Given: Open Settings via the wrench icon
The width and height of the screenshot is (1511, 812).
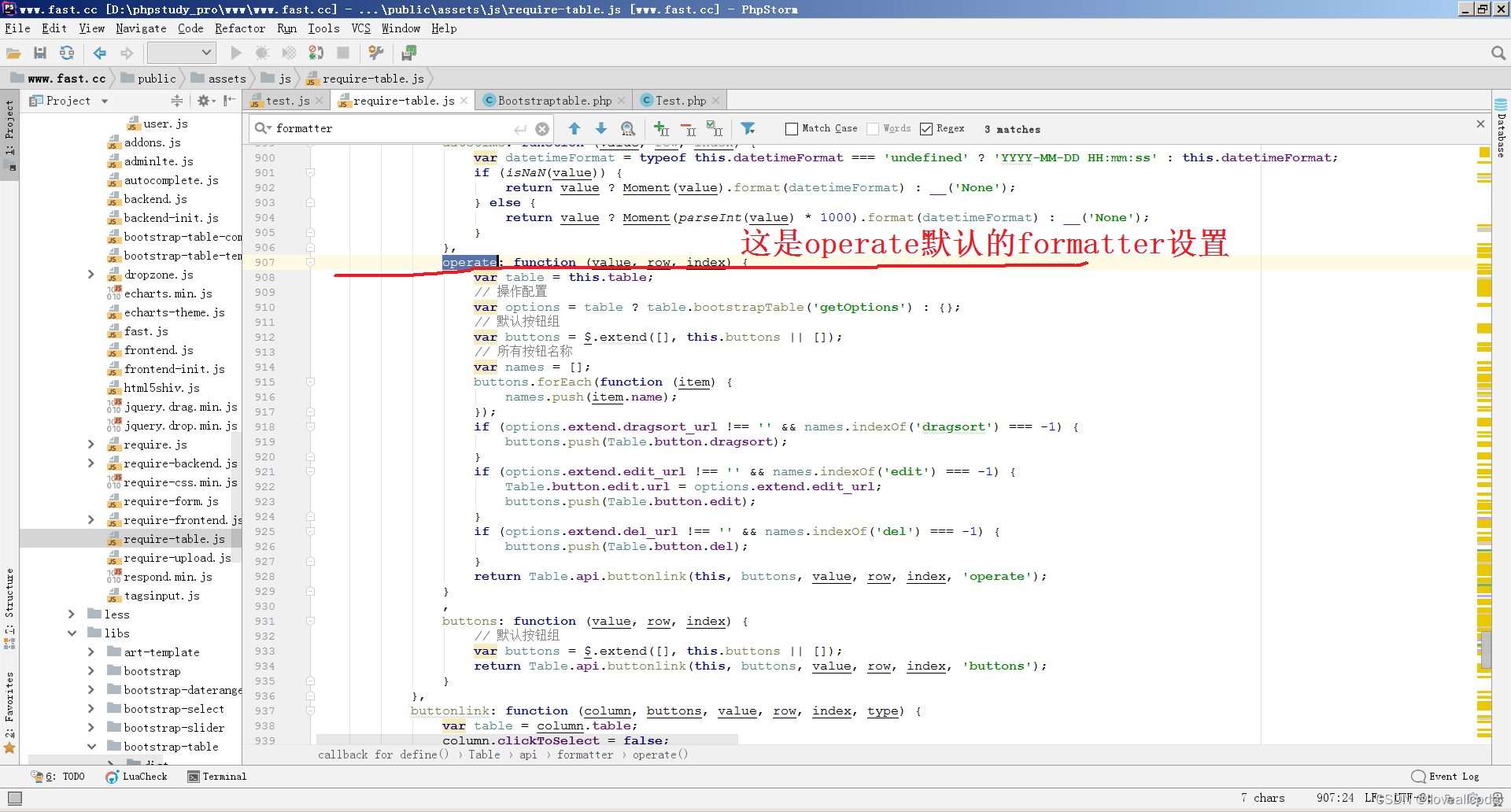Looking at the screenshot, I should 375,53.
